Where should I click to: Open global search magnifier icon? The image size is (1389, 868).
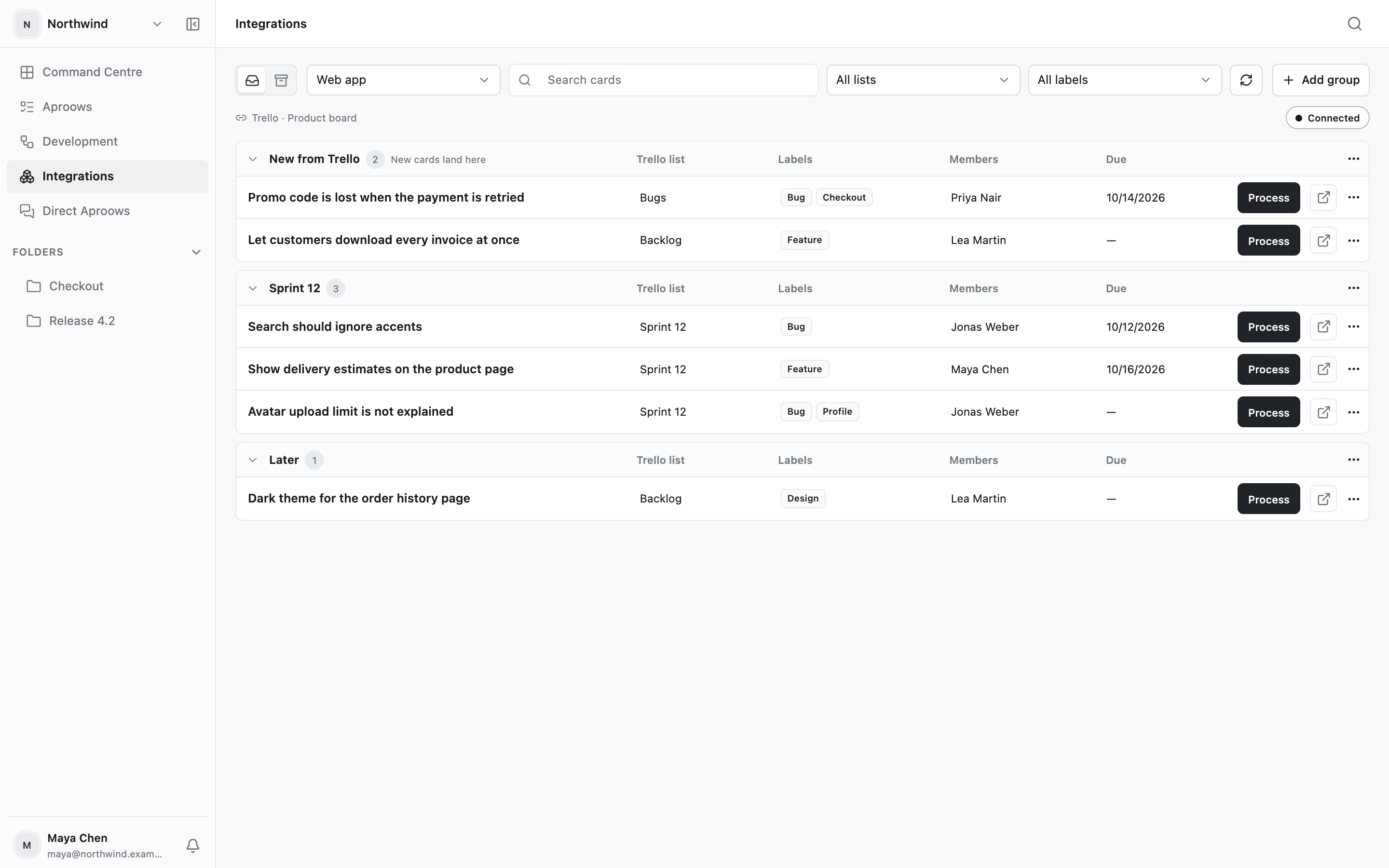[x=1355, y=24]
